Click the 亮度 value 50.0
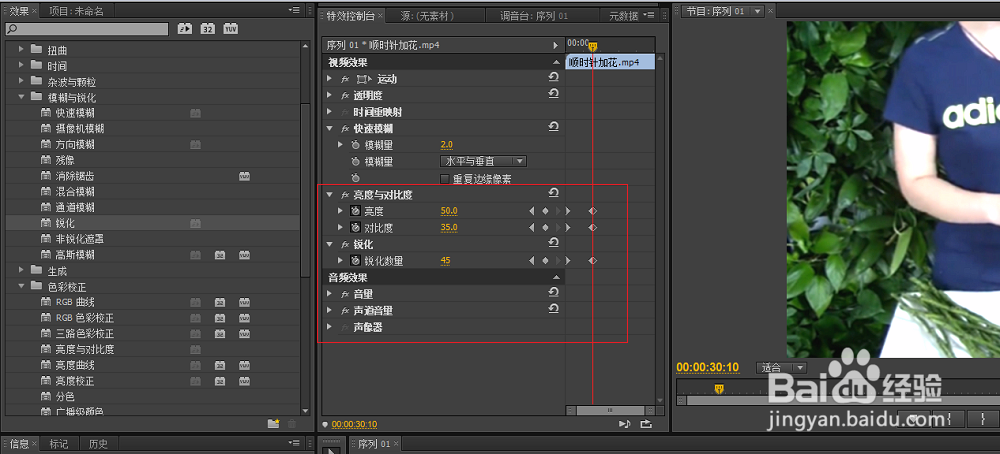This screenshot has width=1000, height=454. point(449,211)
